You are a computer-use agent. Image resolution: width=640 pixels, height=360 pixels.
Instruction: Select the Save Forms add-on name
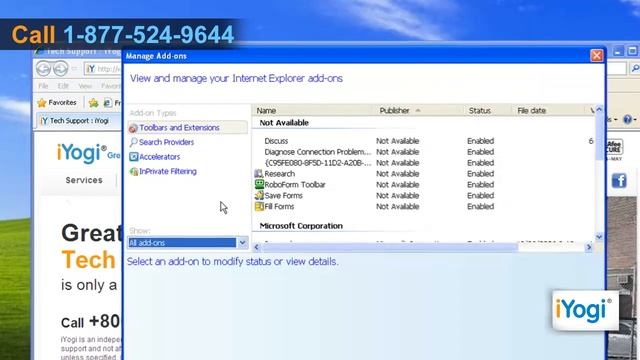pyautogui.click(x=283, y=196)
